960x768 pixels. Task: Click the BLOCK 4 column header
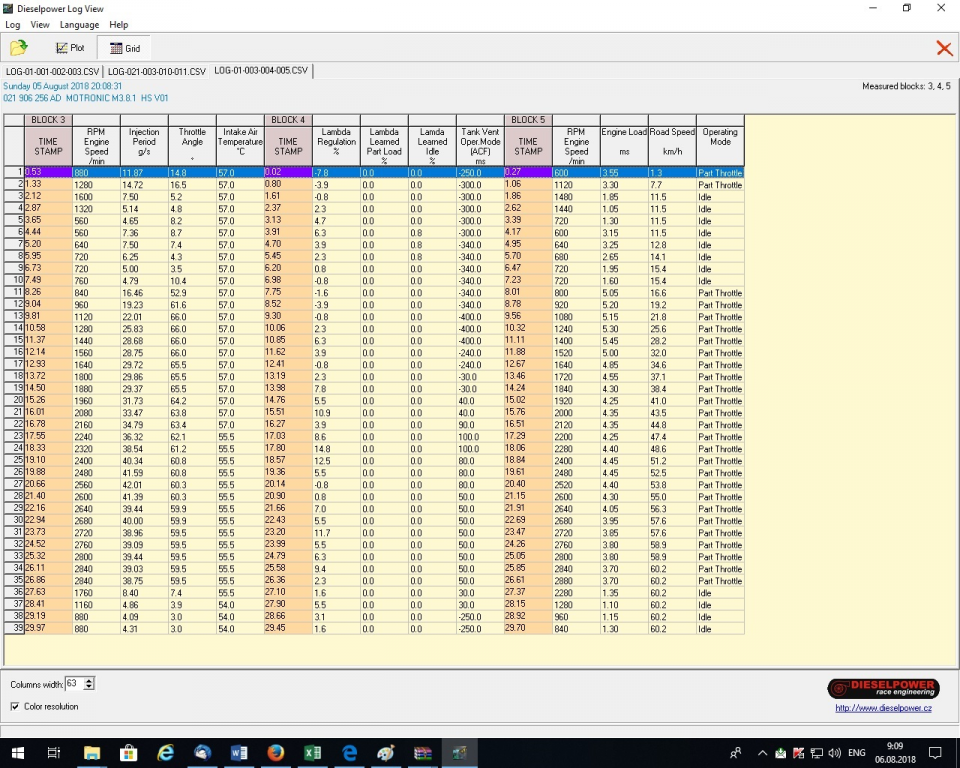288,120
